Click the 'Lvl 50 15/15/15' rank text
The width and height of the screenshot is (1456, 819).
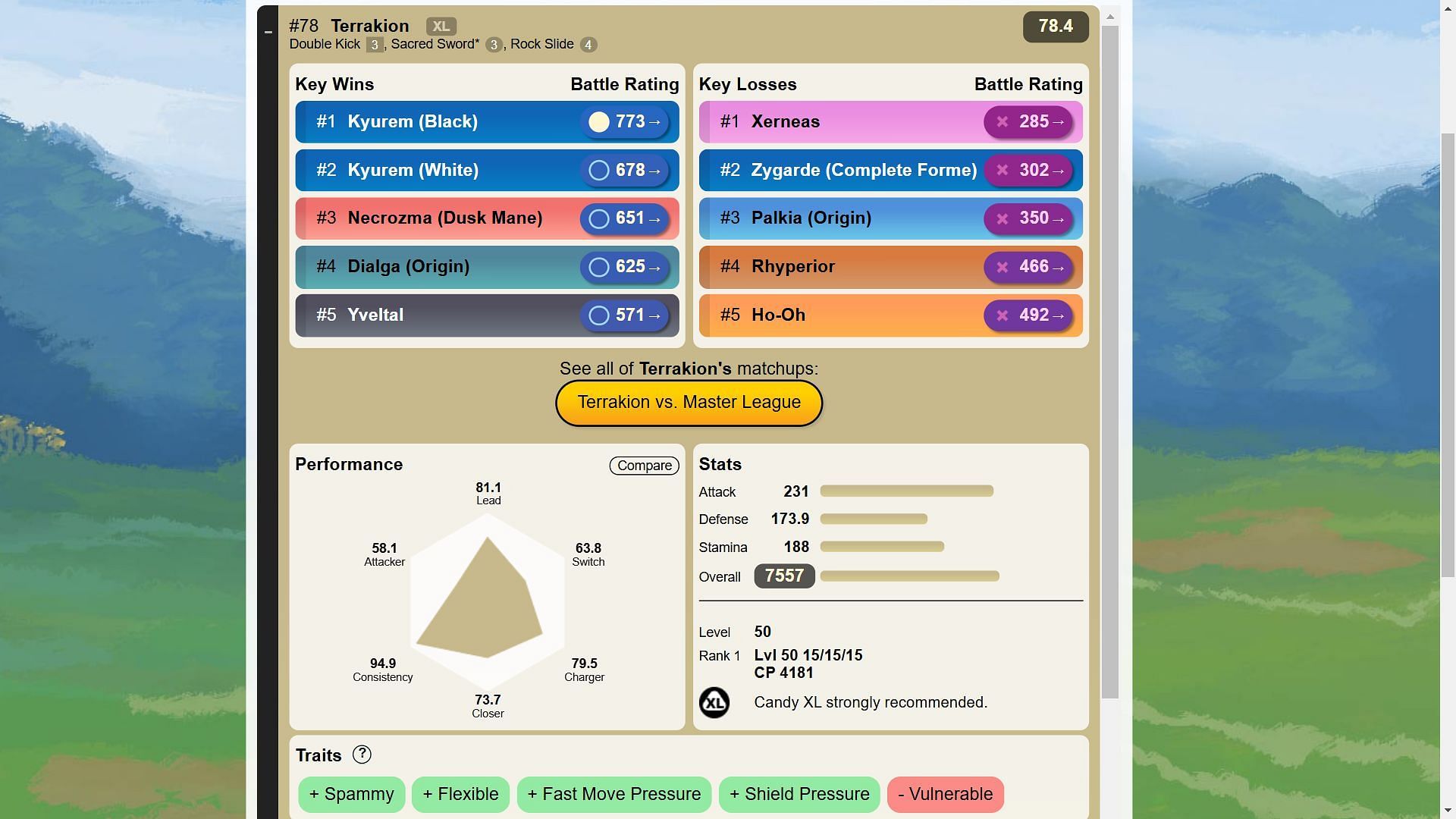(x=808, y=655)
